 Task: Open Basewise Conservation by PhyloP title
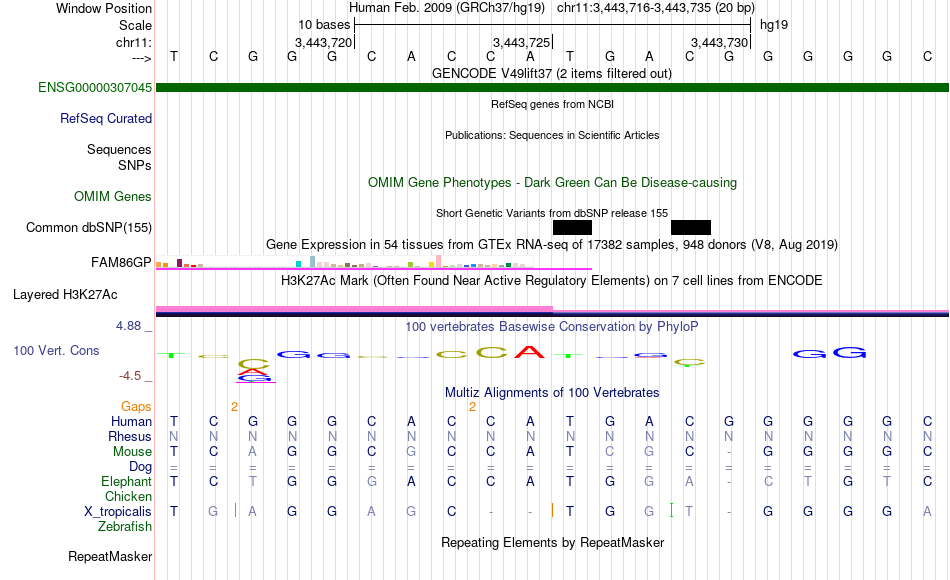coord(552,327)
